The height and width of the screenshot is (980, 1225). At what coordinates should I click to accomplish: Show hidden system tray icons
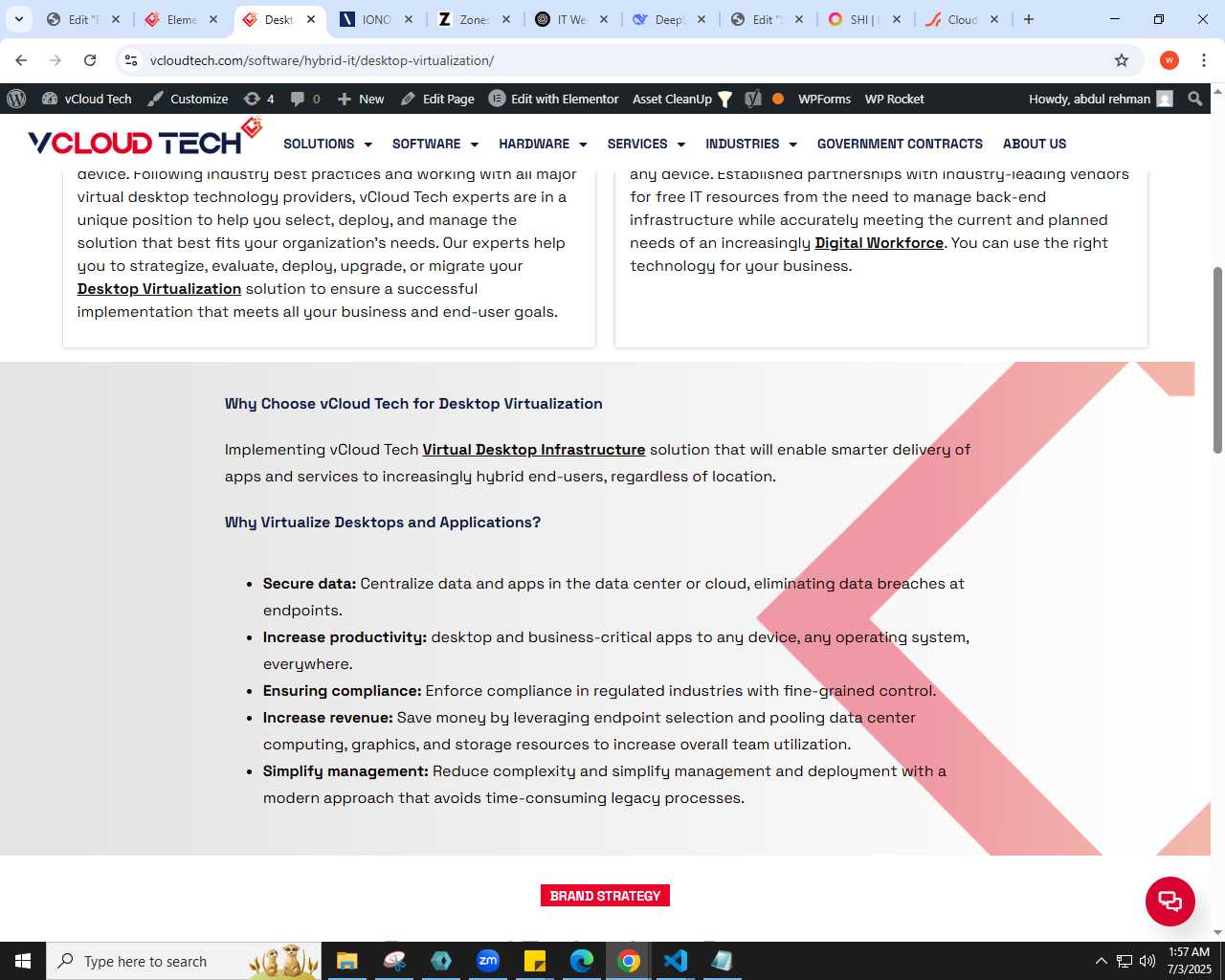1101,961
